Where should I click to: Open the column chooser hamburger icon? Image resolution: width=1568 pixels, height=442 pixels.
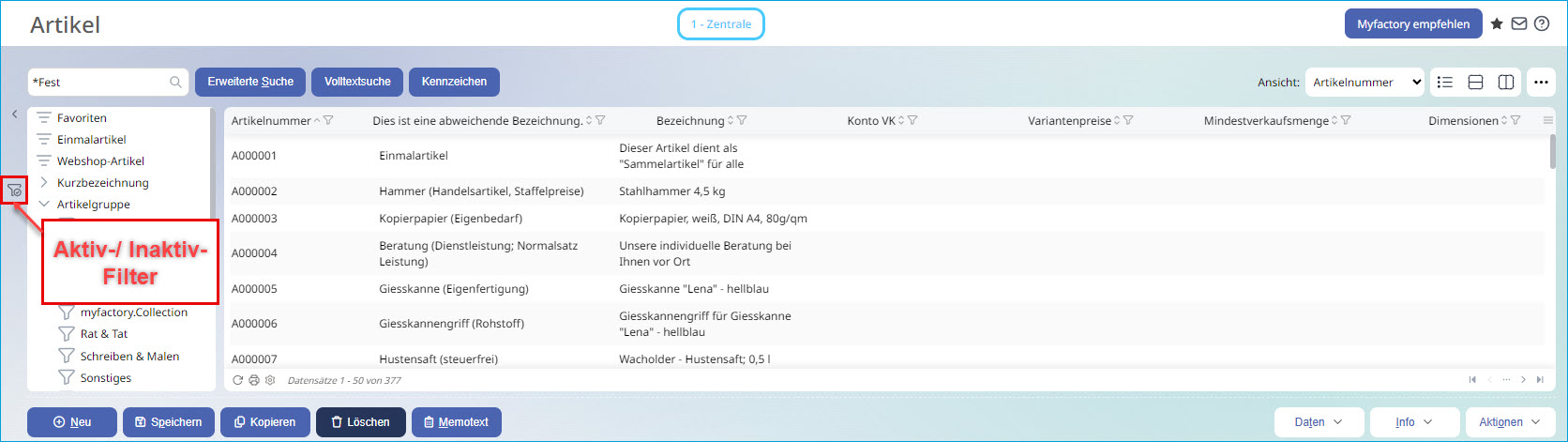1547,121
